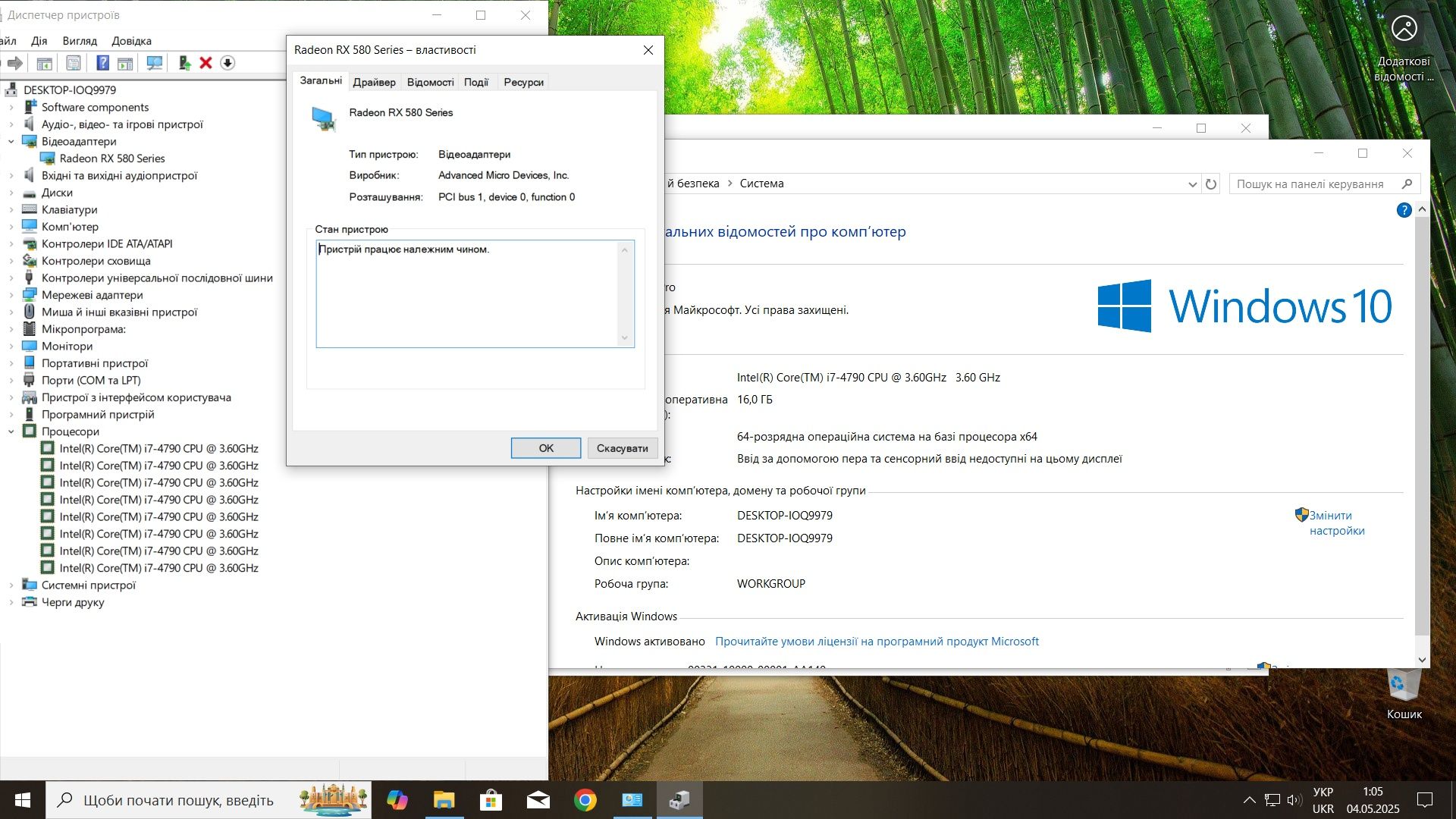
Task: Open the notification center icon
Action: pyautogui.click(x=1425, y=800)
